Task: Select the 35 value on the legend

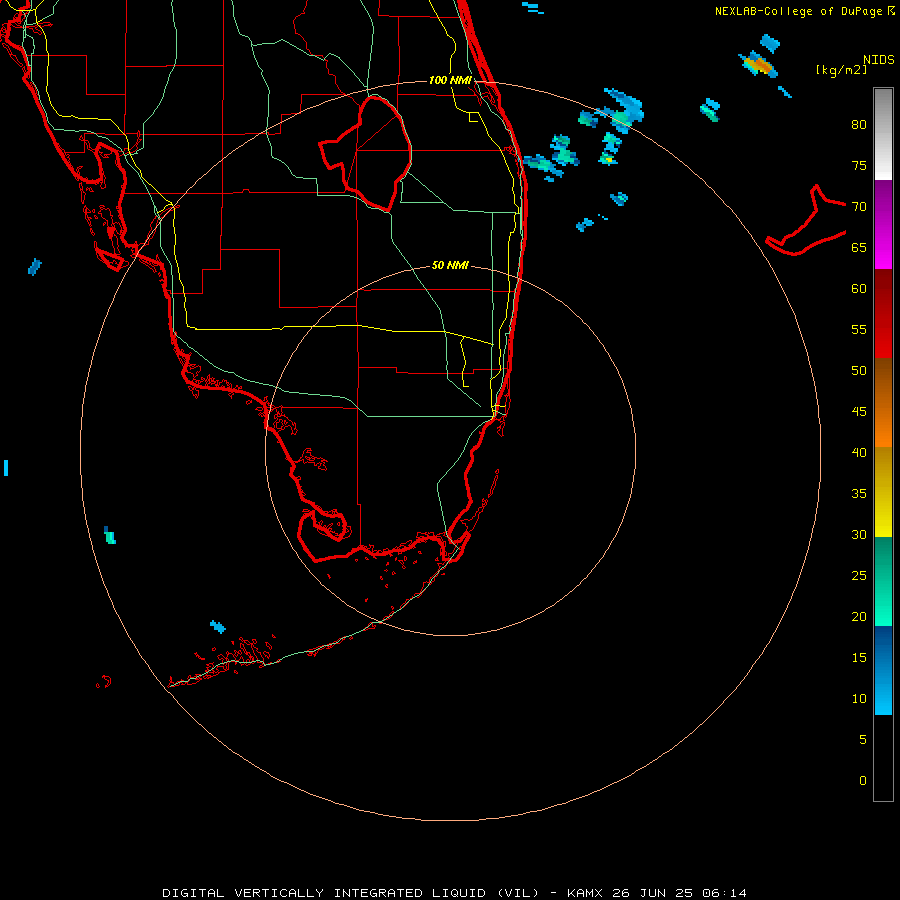Action: [859, 494]
